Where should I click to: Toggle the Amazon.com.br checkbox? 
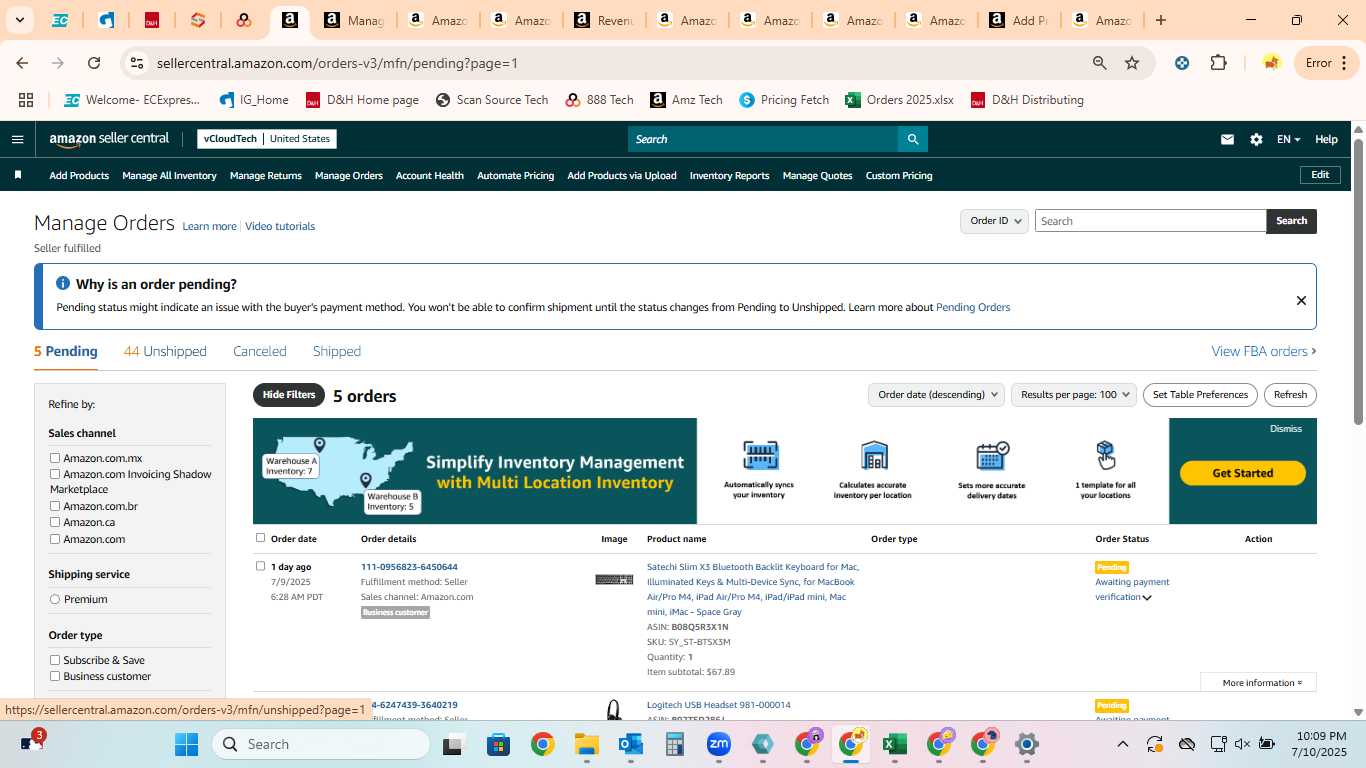tap(55, 506)
